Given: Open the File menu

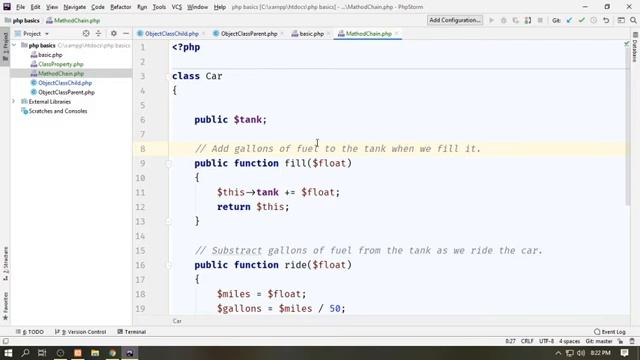Looking at the screenshot, I should [x=20, y=7].
